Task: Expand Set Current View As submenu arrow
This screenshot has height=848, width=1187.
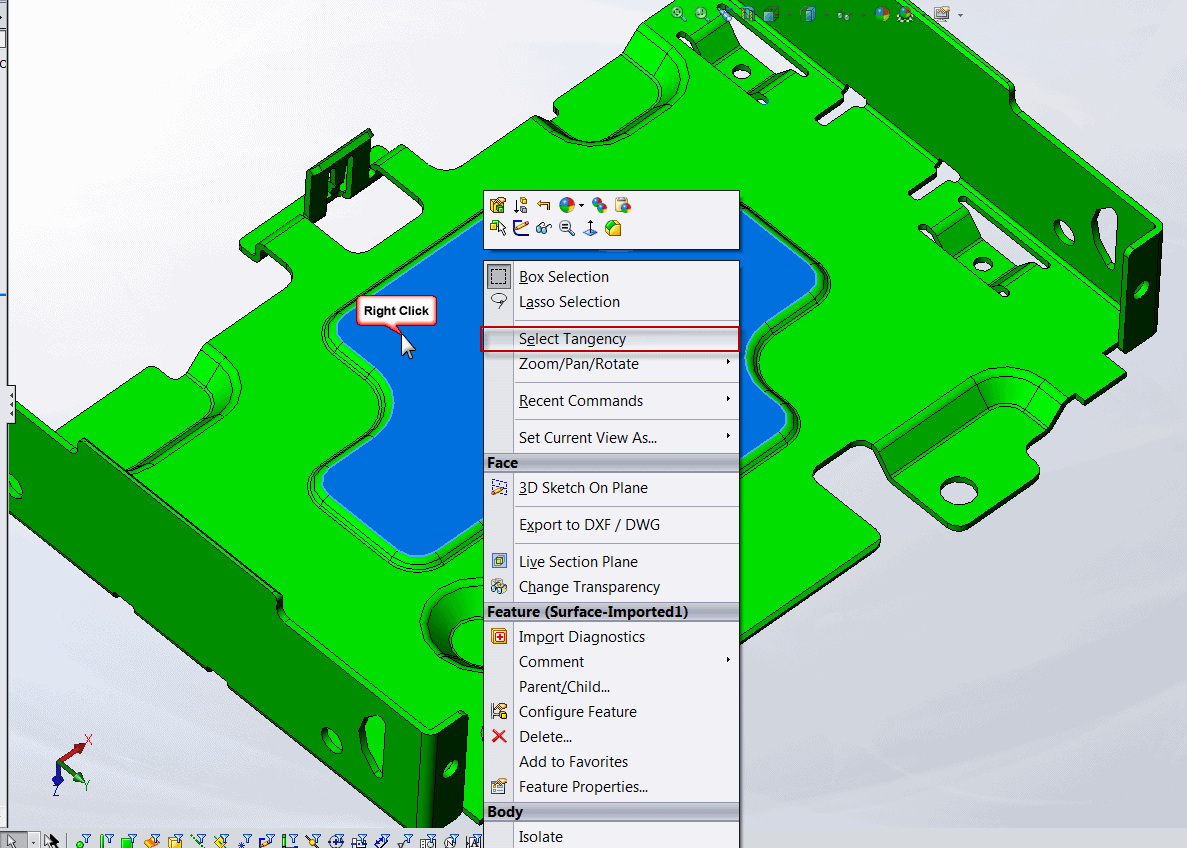Action: 728,436
